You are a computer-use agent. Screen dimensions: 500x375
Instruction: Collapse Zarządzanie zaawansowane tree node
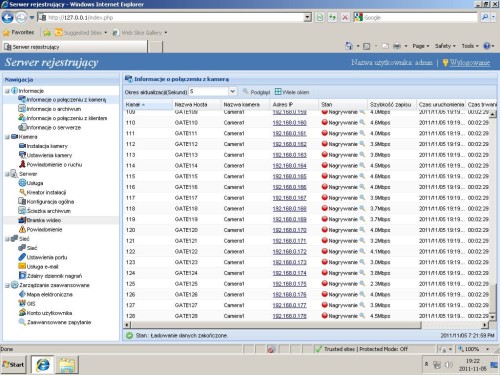7,285
